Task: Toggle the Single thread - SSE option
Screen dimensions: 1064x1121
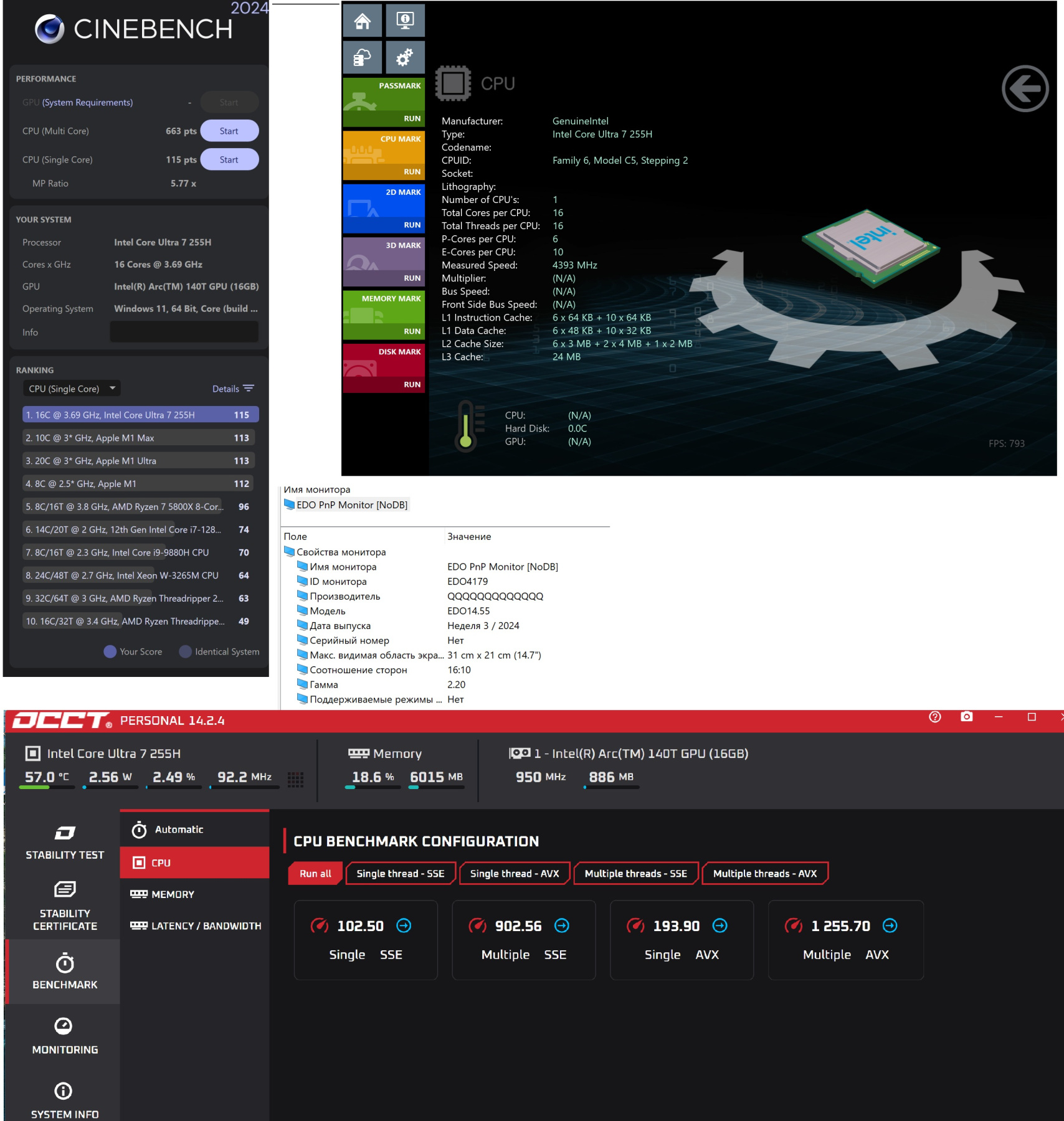Action: tap(401, 874)
